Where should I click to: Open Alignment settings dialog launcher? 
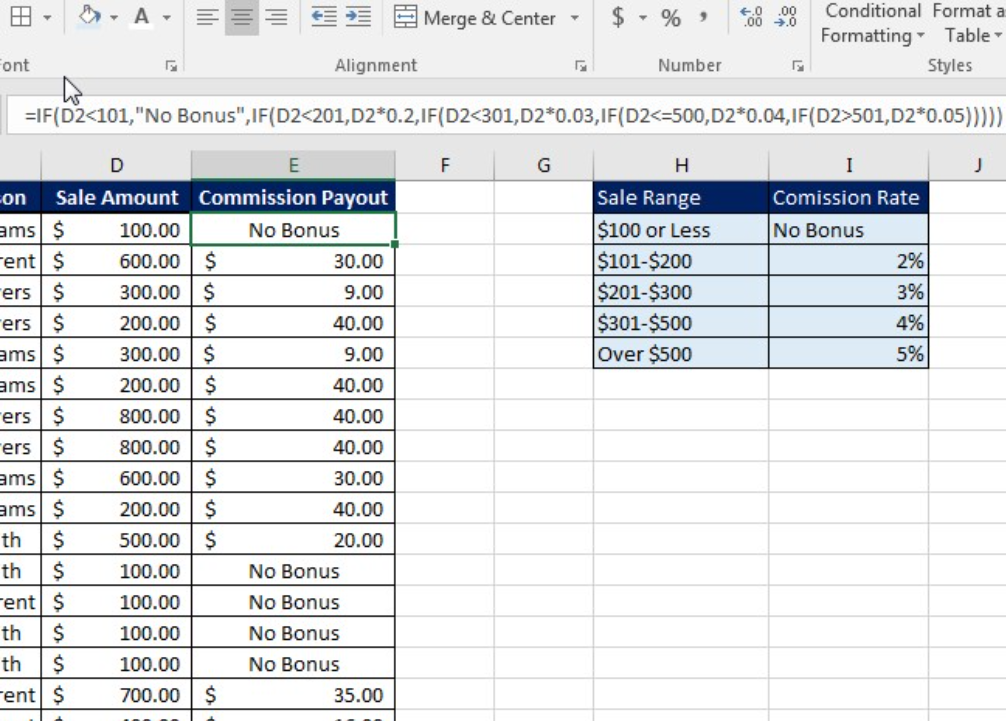click(x=581, y=65)
